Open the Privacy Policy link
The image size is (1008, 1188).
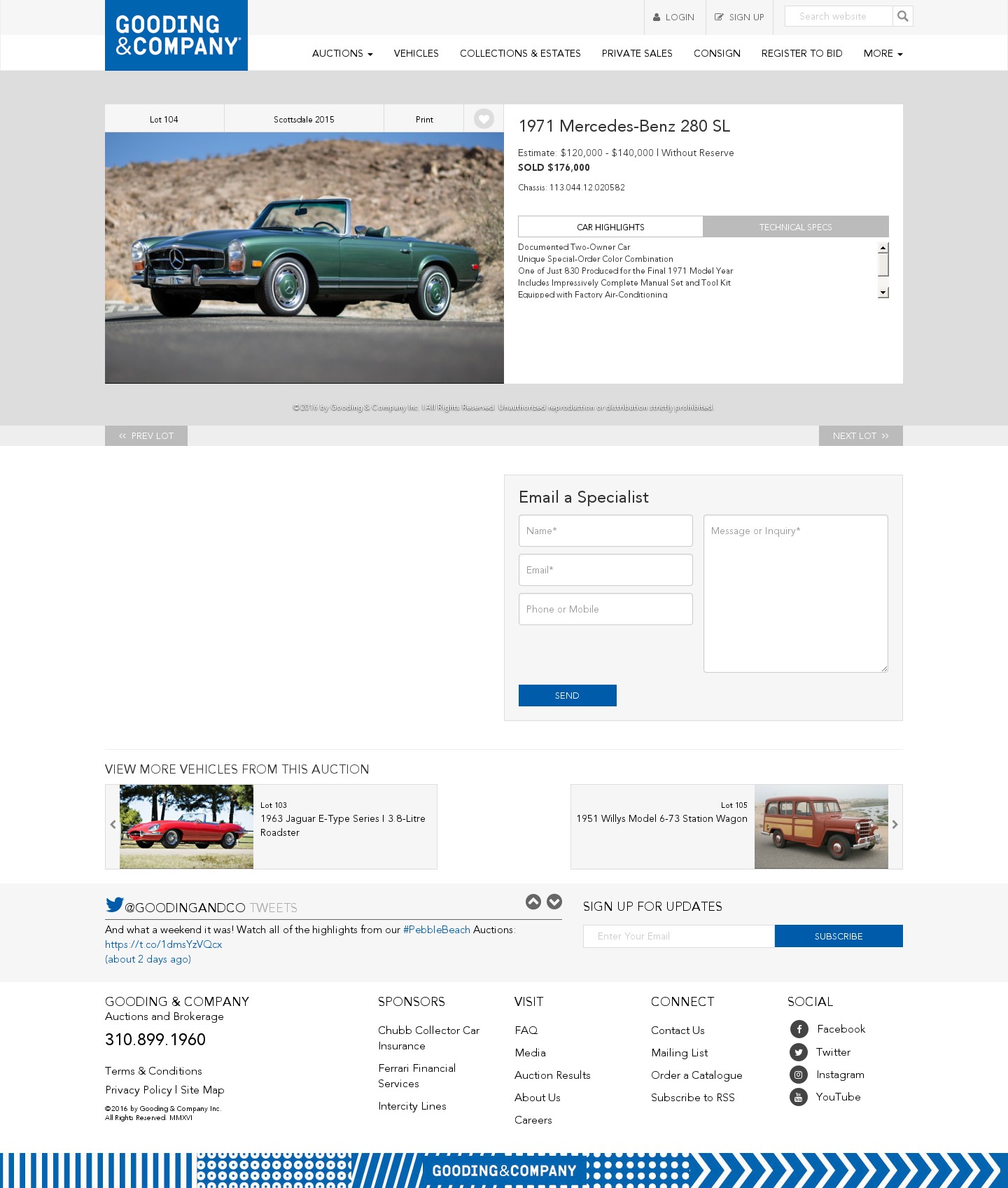click(x=139, y=1090)
